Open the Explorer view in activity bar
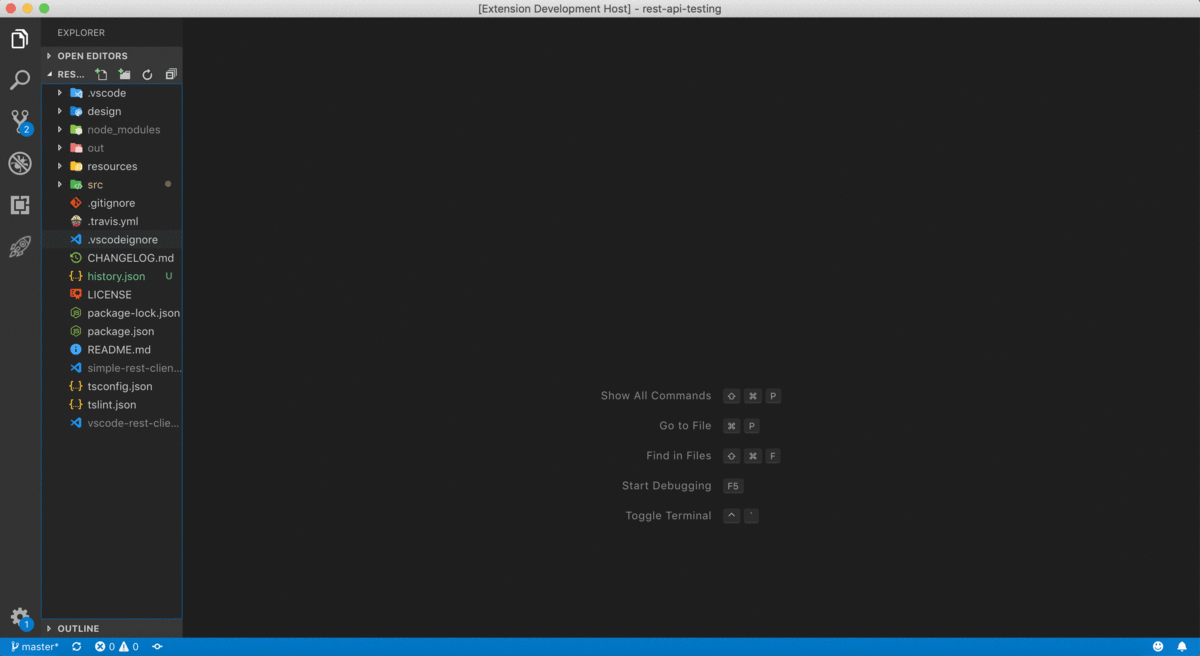This screenshot has width=1200, height=656. point(19,39)
